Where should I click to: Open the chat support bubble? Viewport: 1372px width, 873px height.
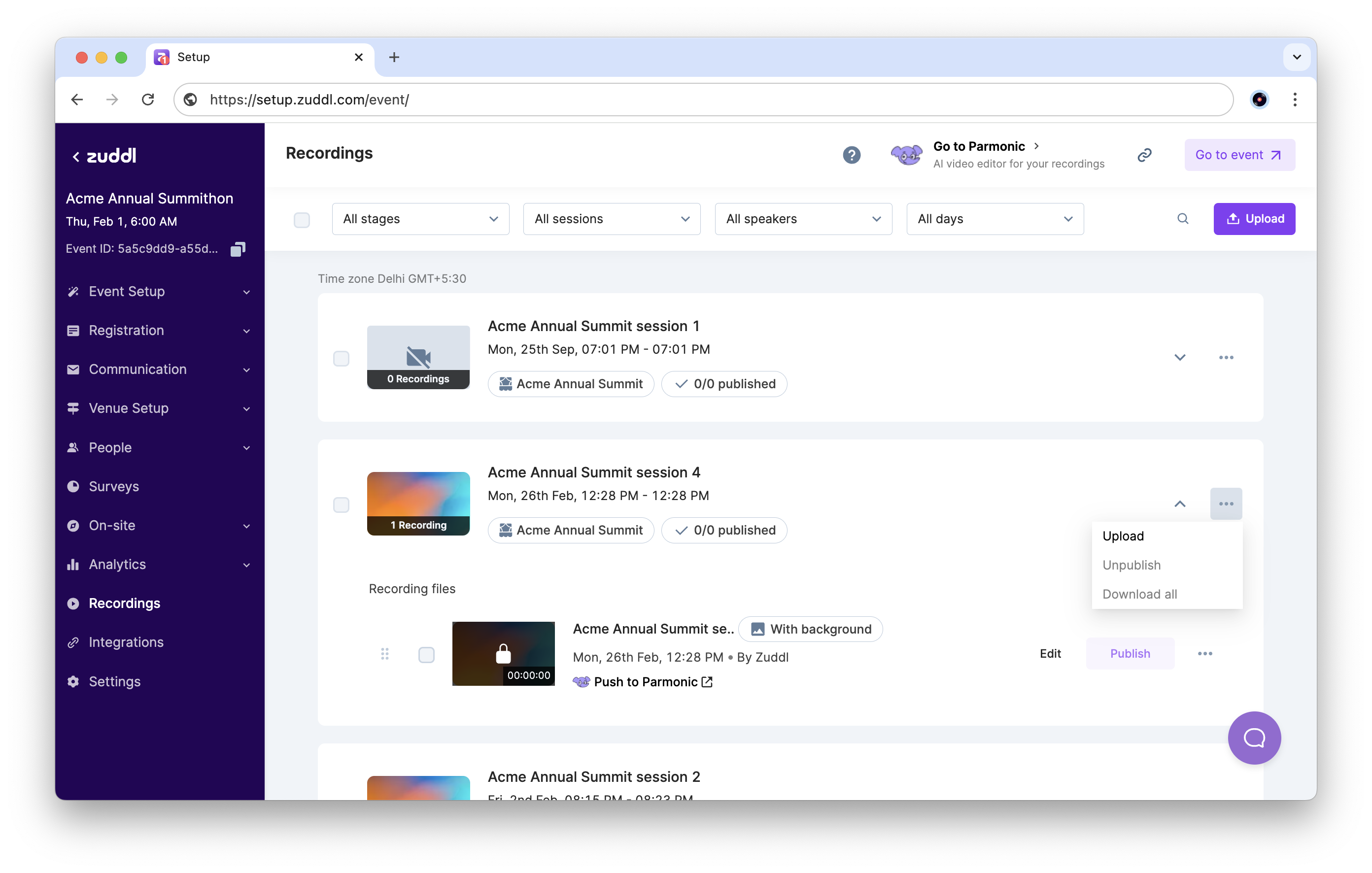[x=1254, y=738]
